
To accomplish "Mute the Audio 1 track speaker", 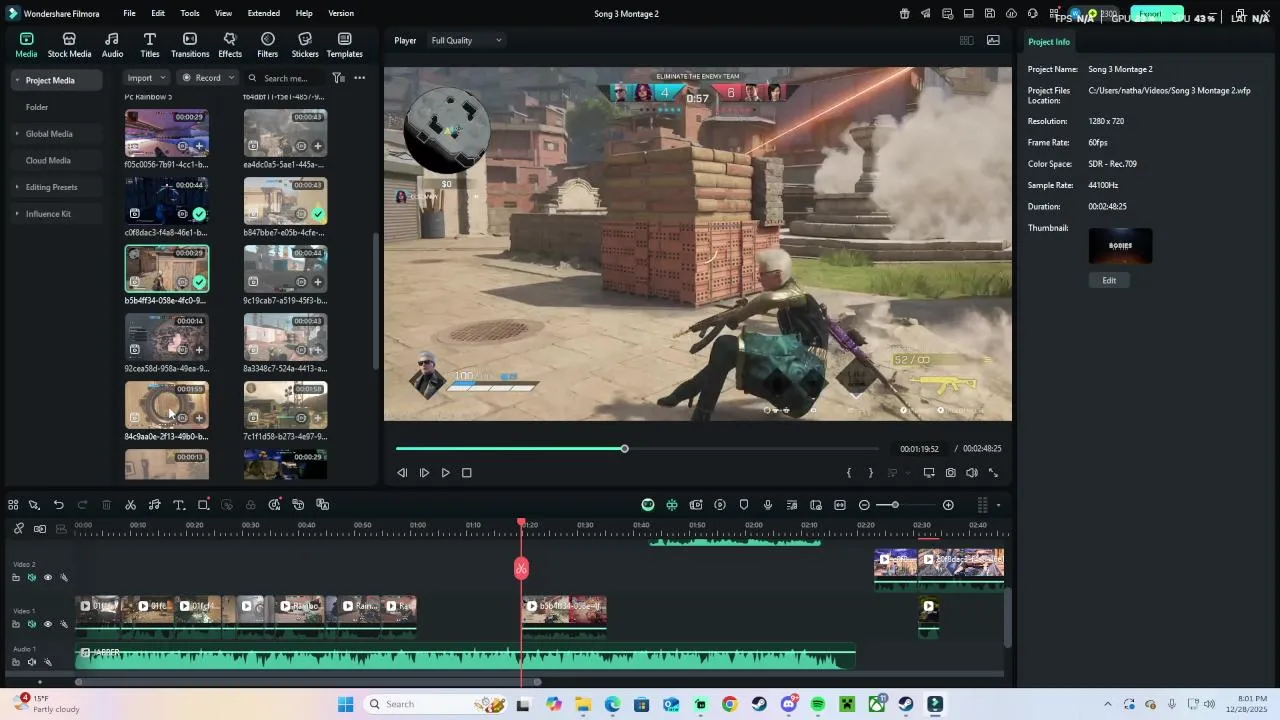I will coord(31,662).
